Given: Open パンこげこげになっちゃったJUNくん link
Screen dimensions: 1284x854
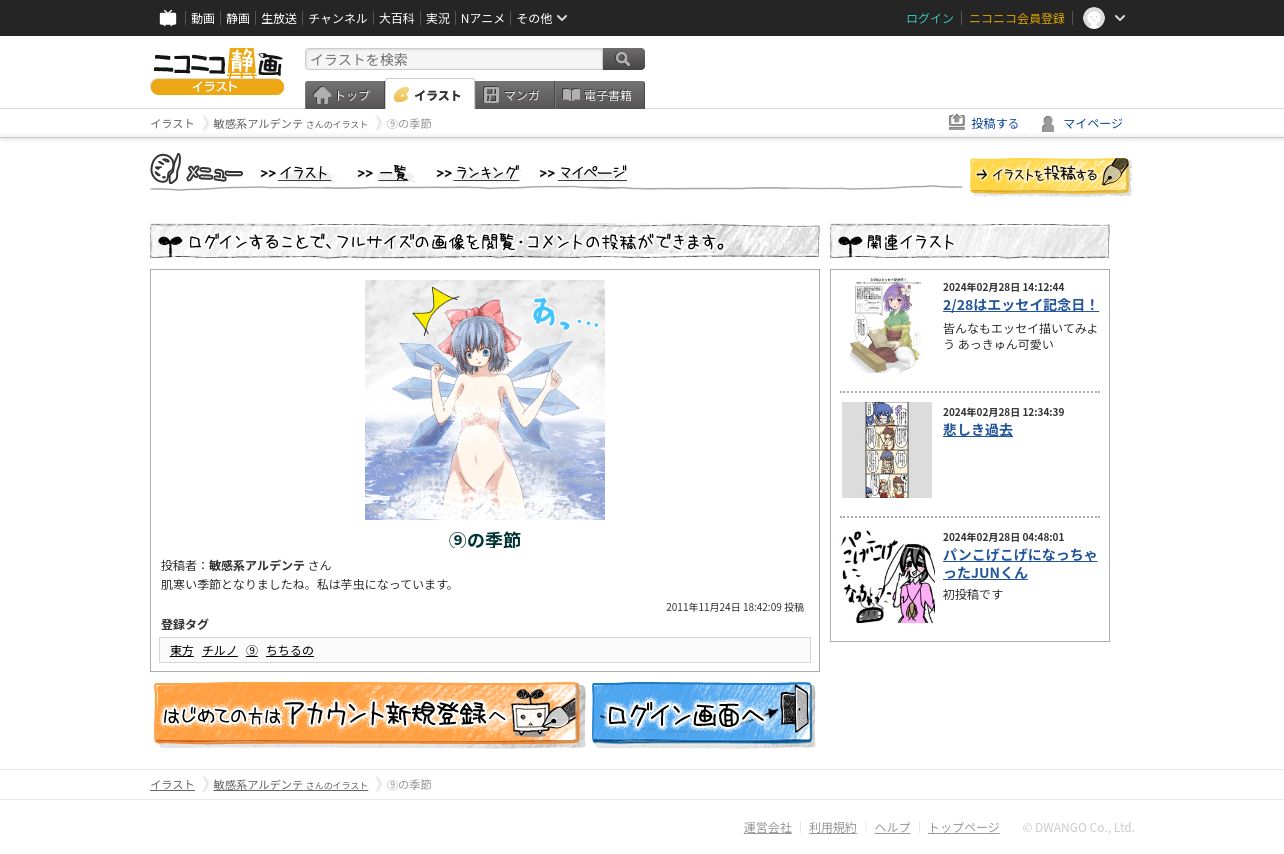Looking at the screenshot, I should [1020, 564].
